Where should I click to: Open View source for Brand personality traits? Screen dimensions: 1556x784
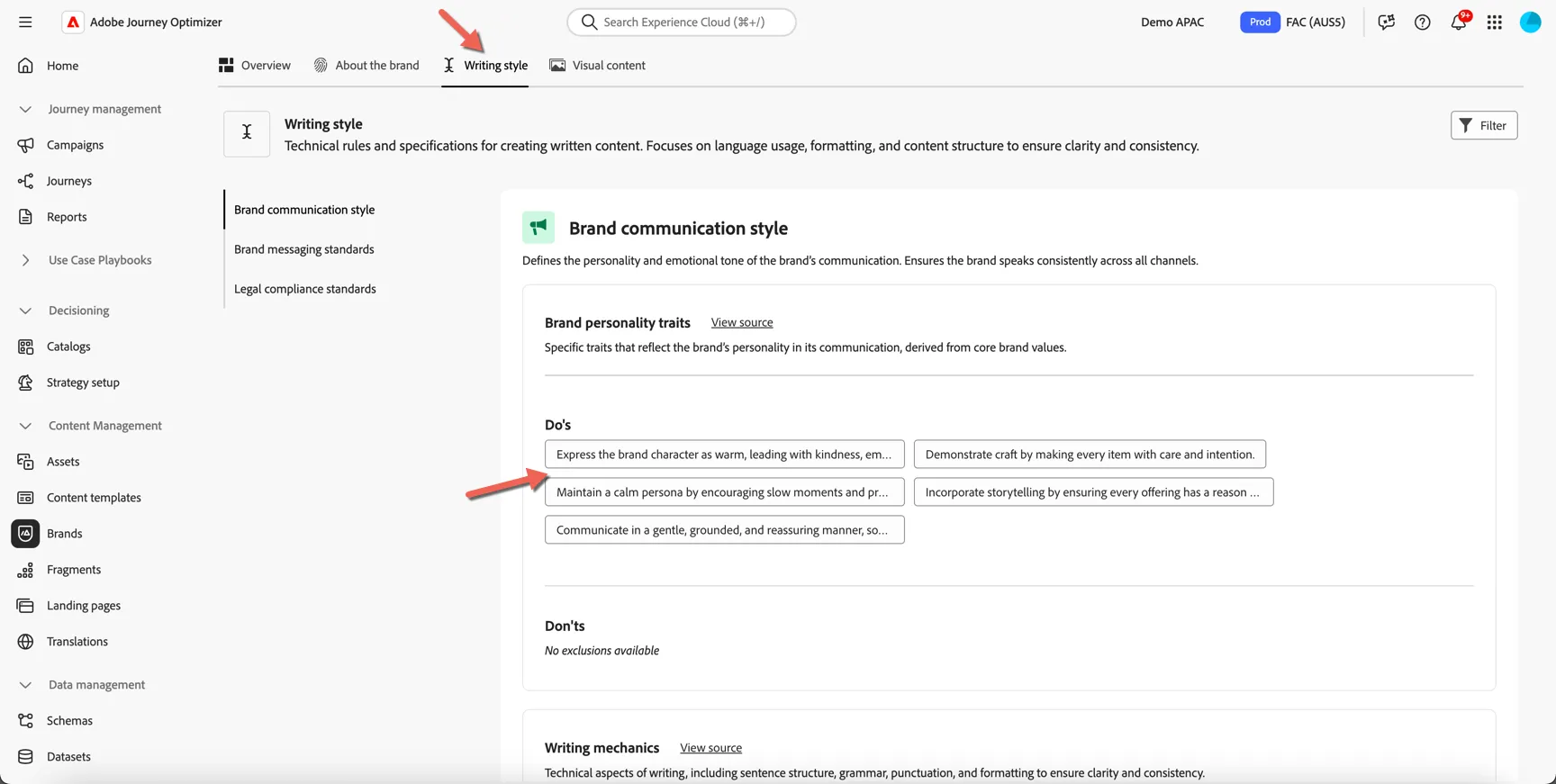tap(742, 322)
